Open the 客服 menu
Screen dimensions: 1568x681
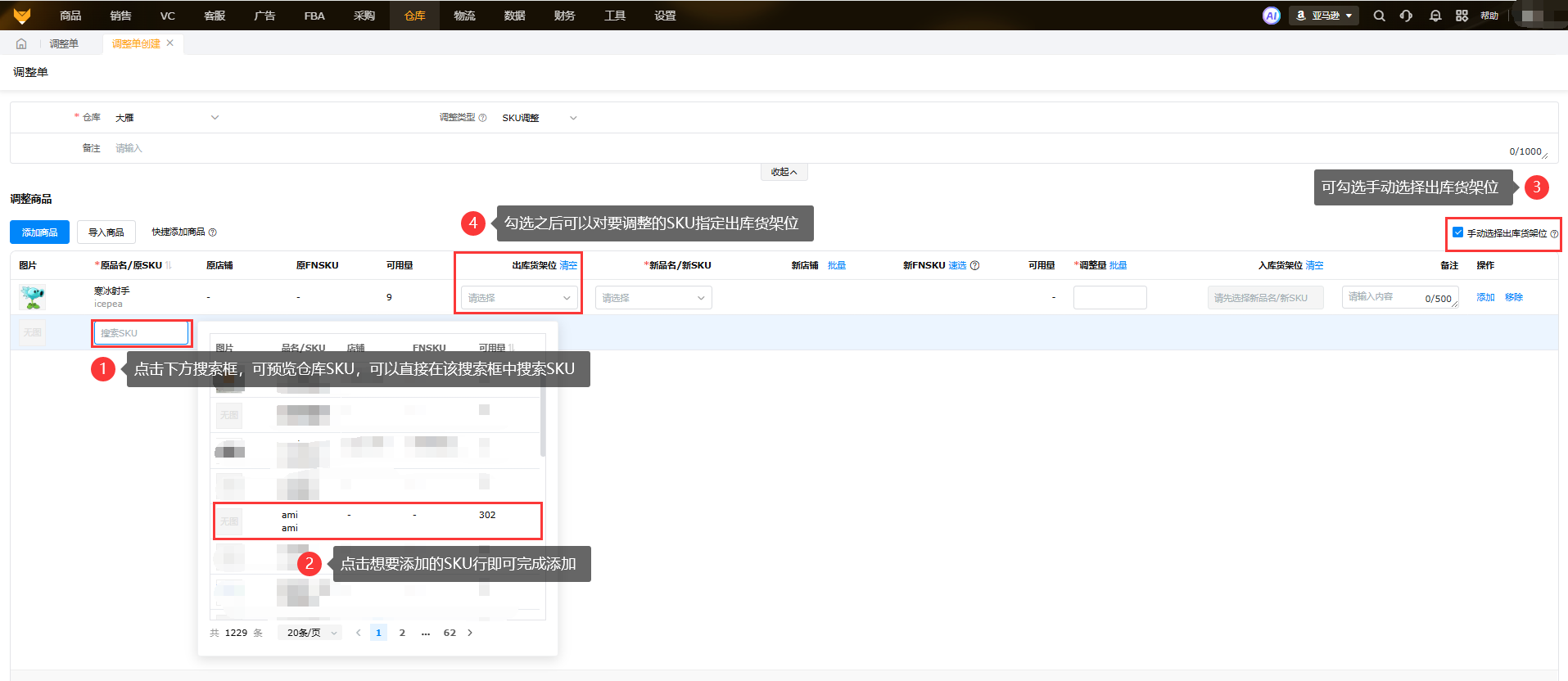click(x=215, y=16)
